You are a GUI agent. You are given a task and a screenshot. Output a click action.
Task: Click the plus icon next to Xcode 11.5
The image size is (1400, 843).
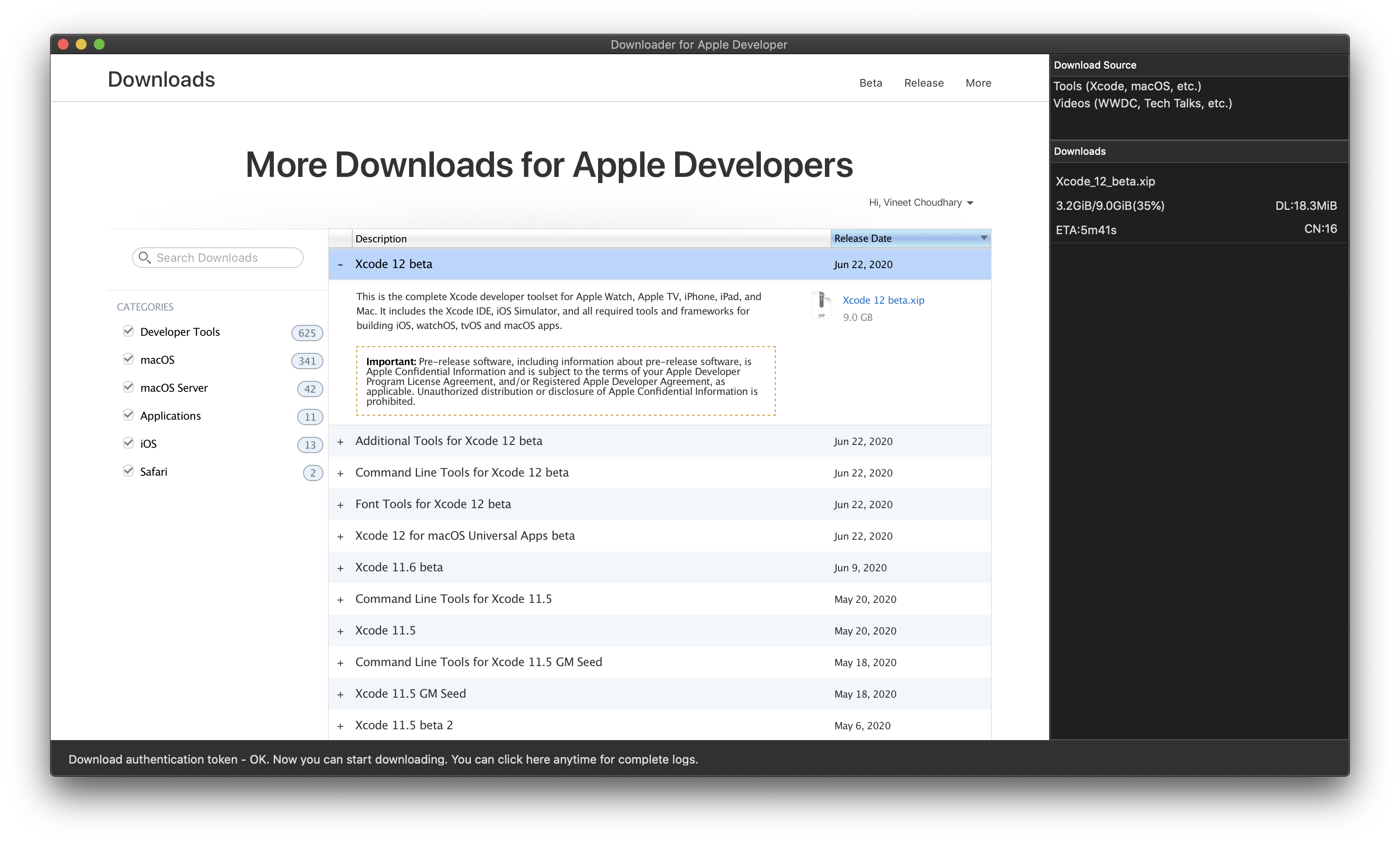[341, 631]
